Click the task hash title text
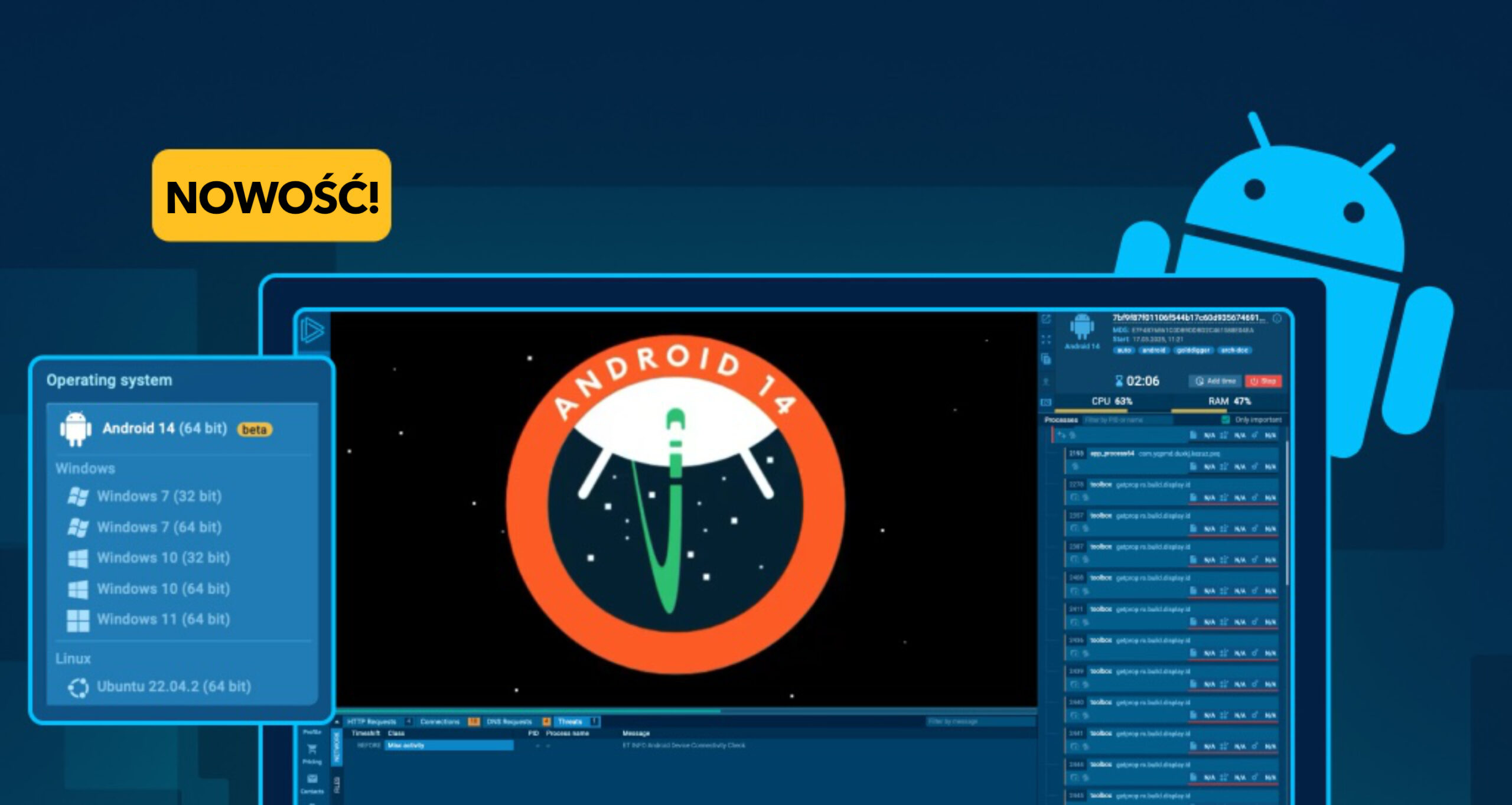The image size is (1512, 805). (x=1190, y=318)
